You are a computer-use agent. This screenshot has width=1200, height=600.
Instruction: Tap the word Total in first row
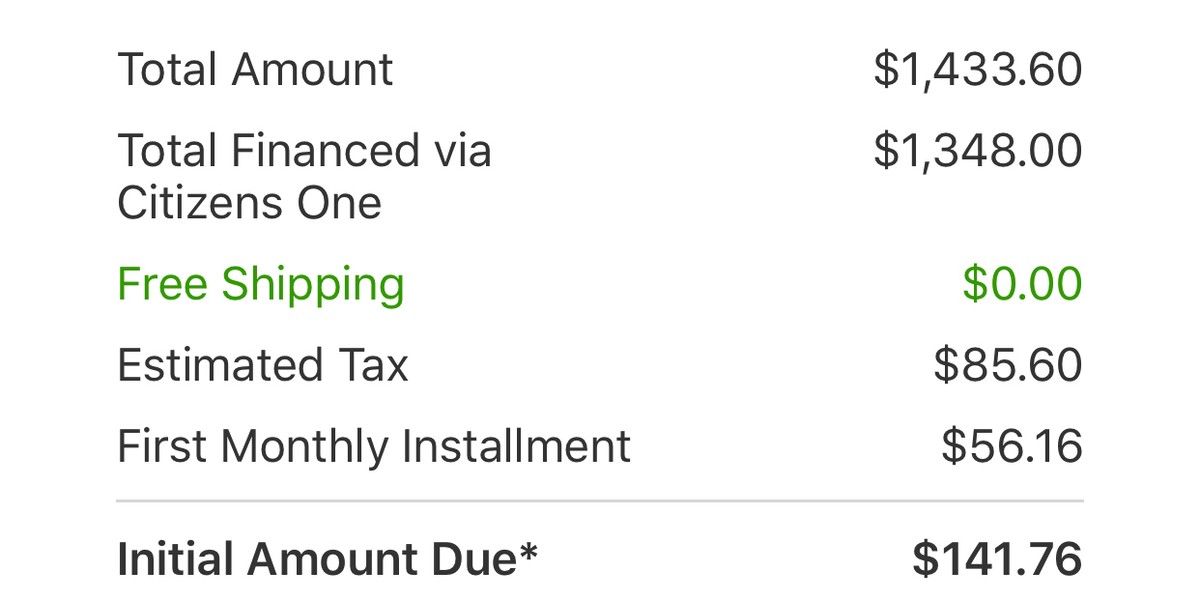[167, 71]
